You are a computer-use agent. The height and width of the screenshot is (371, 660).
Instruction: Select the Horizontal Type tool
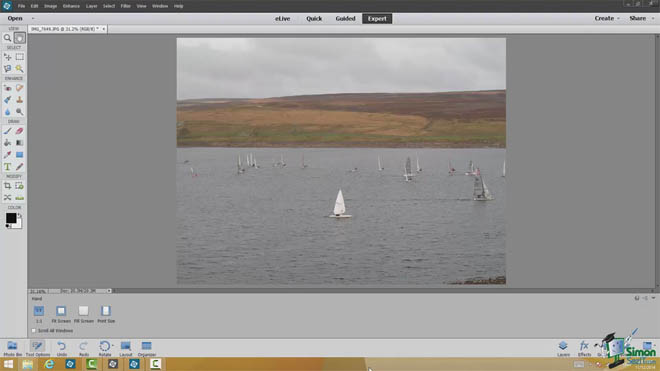coord(8,167)
